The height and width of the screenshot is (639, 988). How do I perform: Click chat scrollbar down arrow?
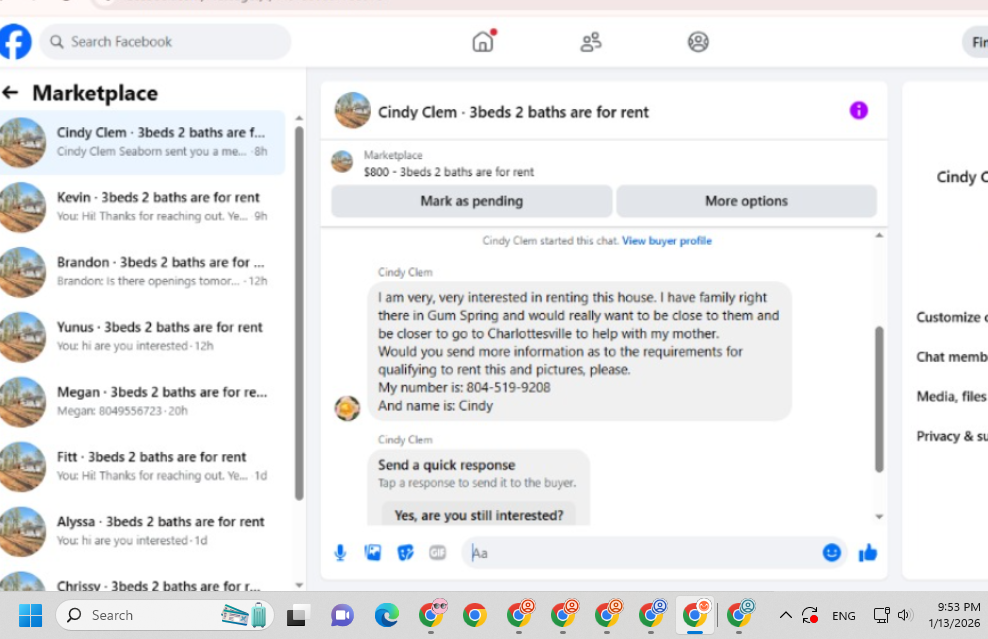tap(879, 517)
